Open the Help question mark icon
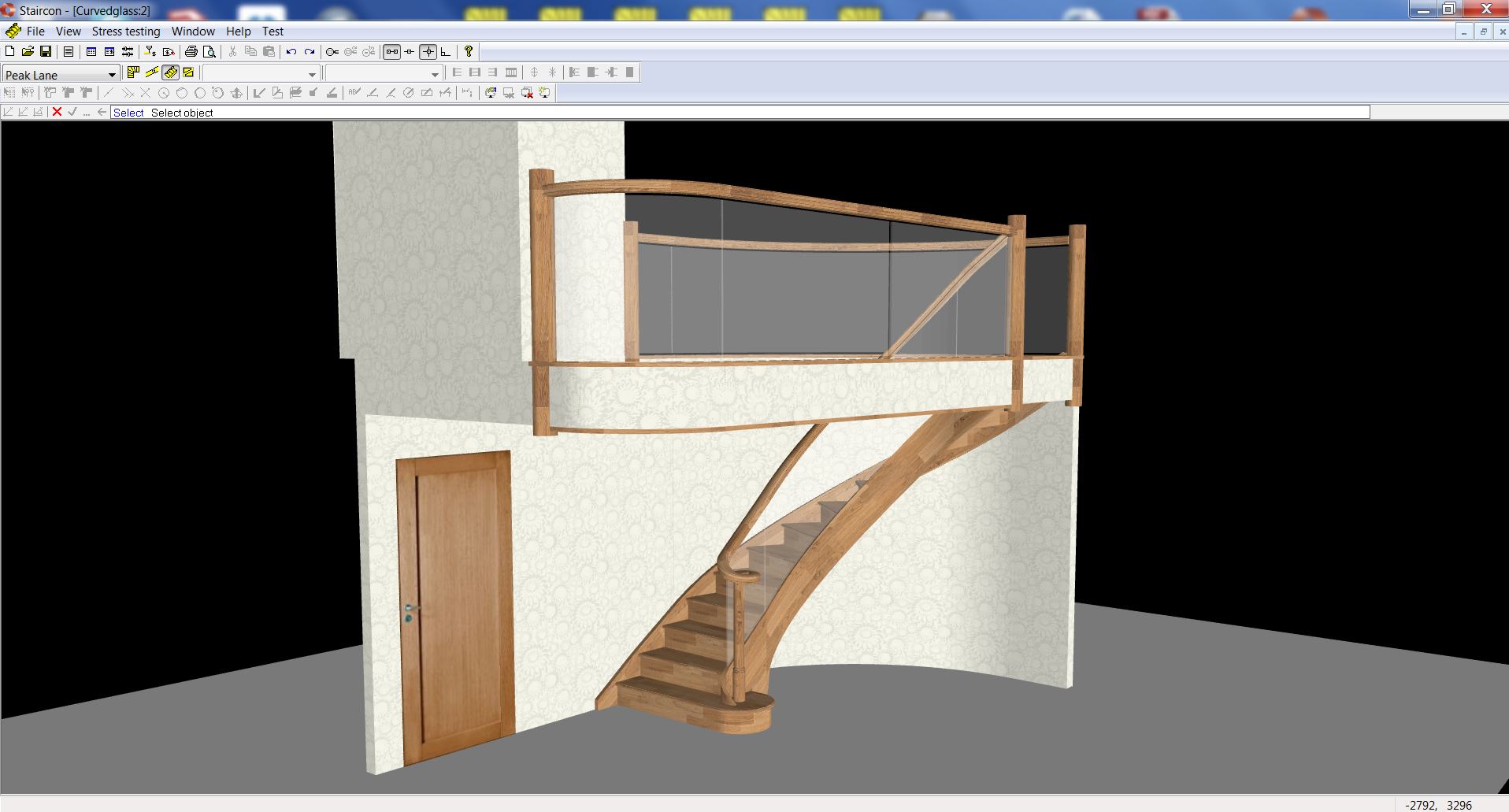The width and height of the screenshot is (1509, 812). coord(468,51)
